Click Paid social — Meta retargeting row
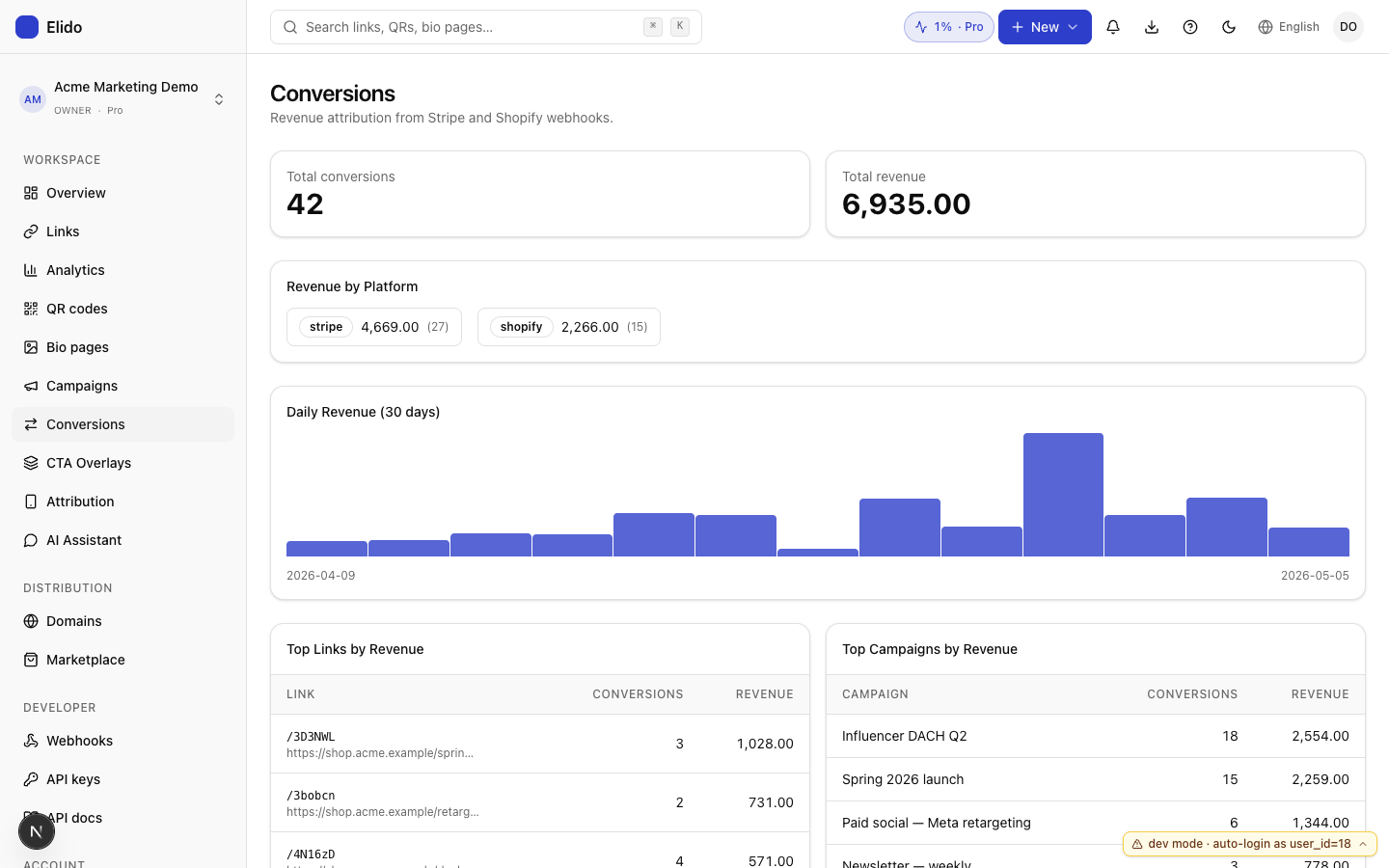The image size is (1389, 868). (x=1096, y=823)
